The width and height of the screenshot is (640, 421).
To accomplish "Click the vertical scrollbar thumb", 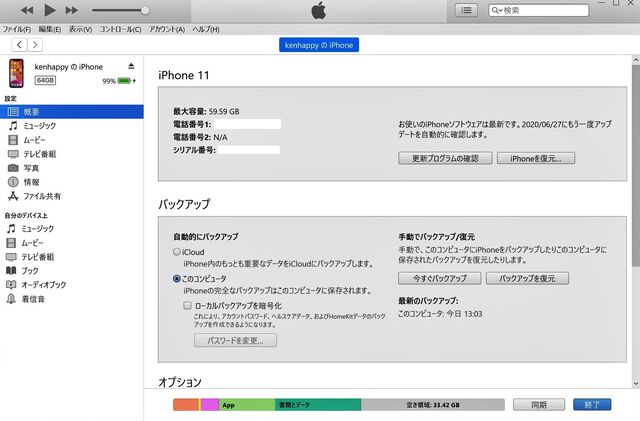I will pos(636,165).
